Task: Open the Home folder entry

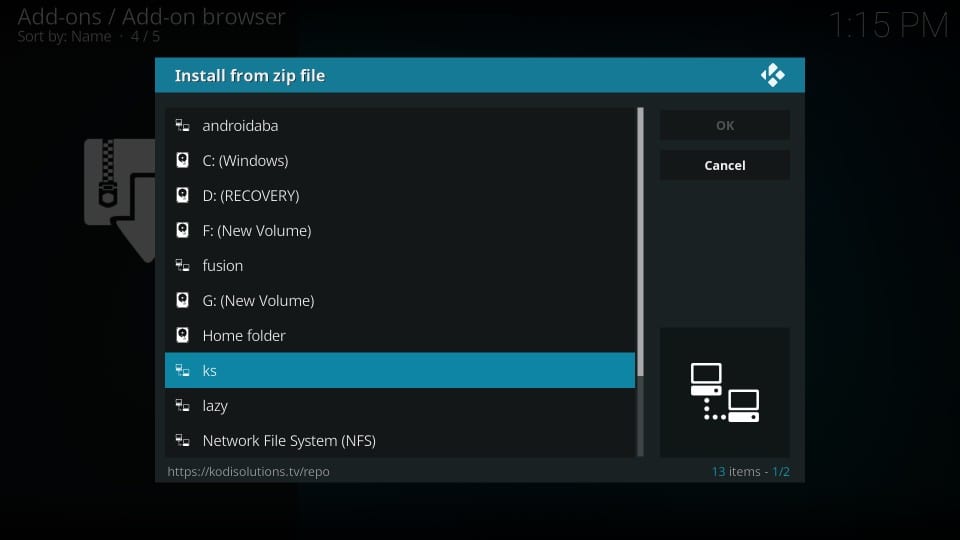Action: pyautogui.click(x=400, y=335)
